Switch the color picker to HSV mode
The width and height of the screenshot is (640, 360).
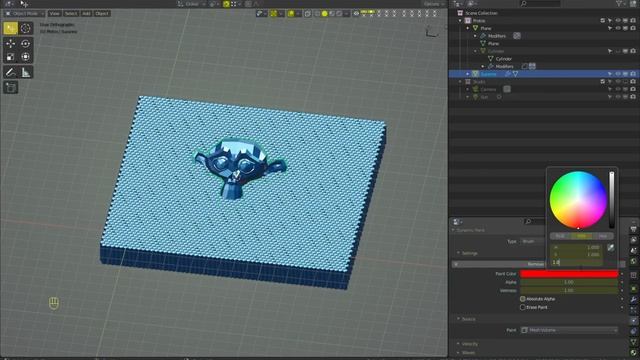coord(581,236)
